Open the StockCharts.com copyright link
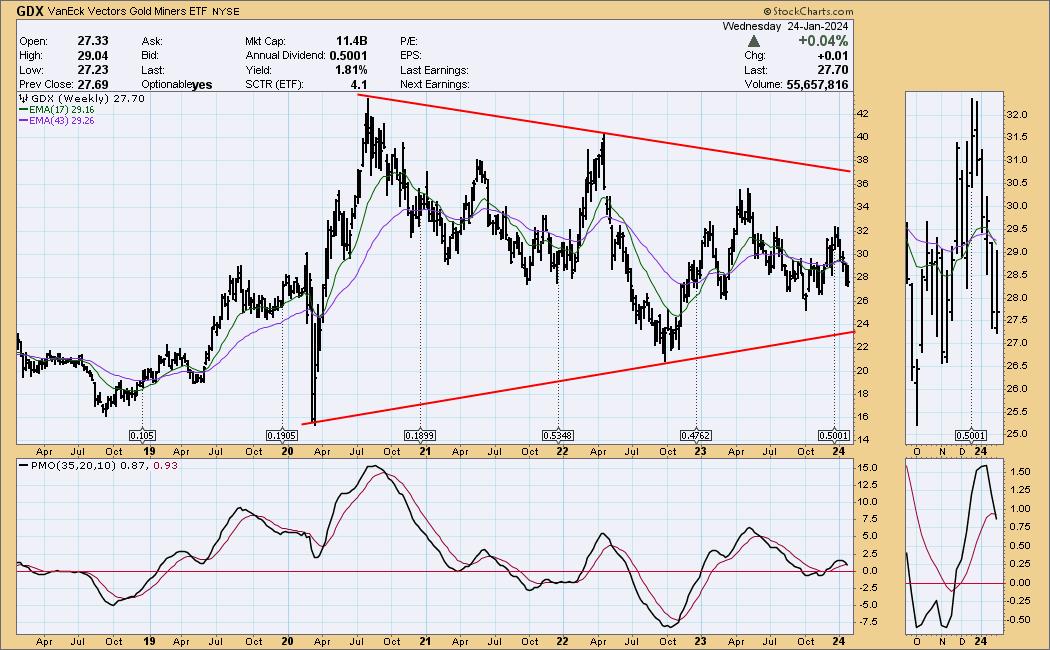 (808, 11)
